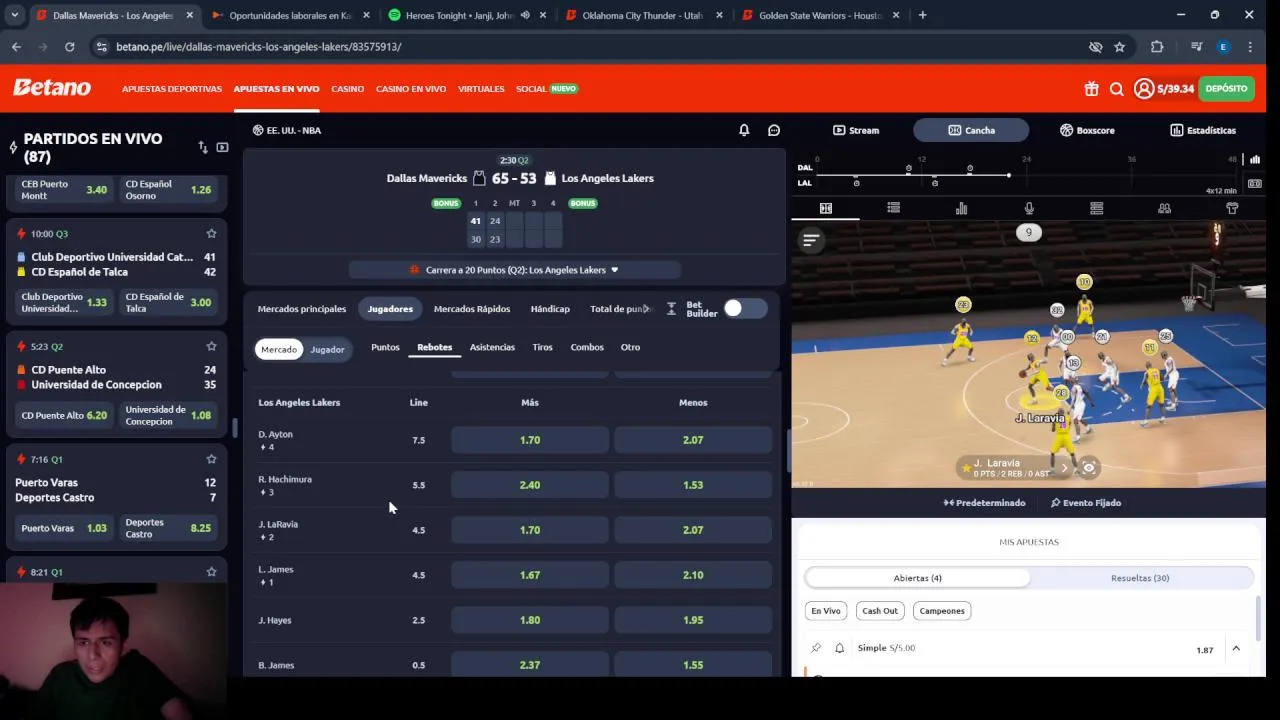Select Abiertas (4) bets segment
The image size is (1280, 720).
(917, 578)
